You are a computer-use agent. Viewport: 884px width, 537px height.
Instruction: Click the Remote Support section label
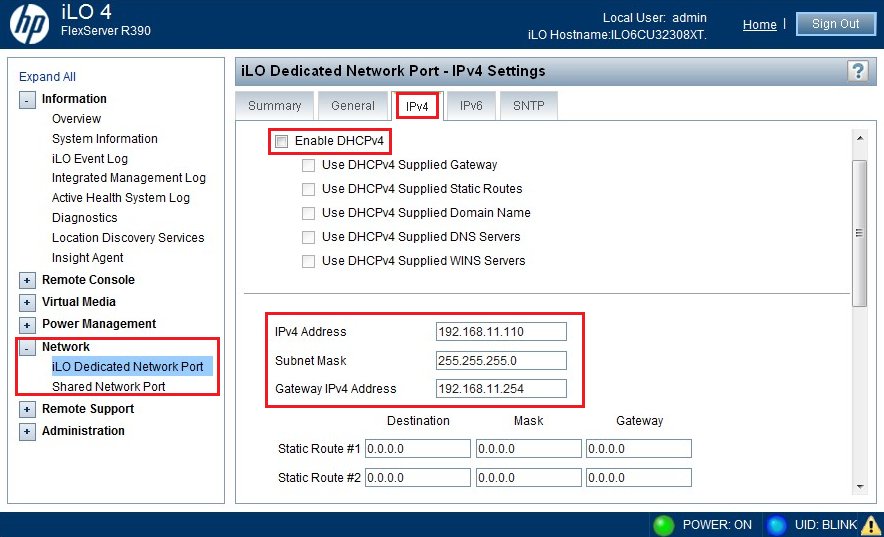click(x=88, y=409)
